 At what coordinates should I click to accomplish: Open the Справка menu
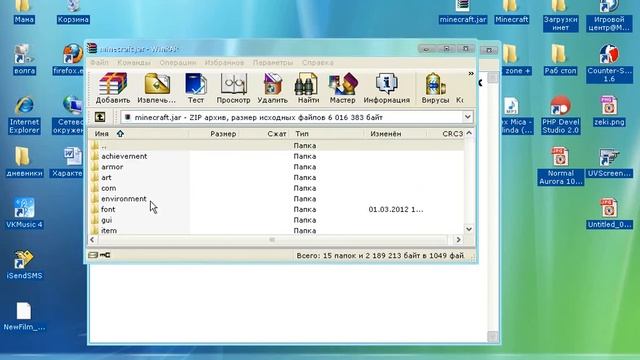pyautogui.click(x=318, y=62)
